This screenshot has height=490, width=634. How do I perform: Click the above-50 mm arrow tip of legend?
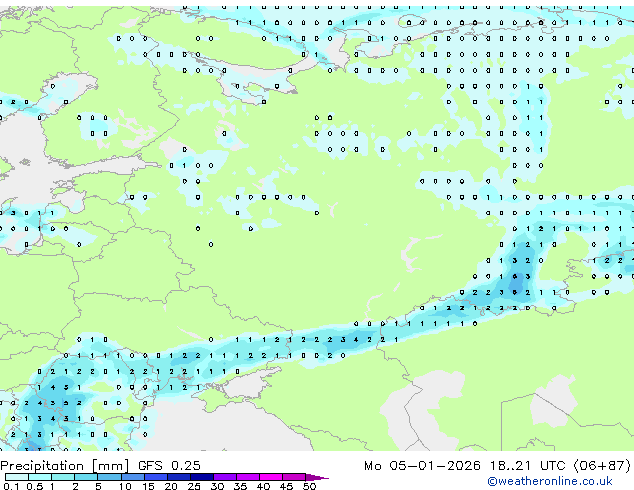tap(317, 477)
